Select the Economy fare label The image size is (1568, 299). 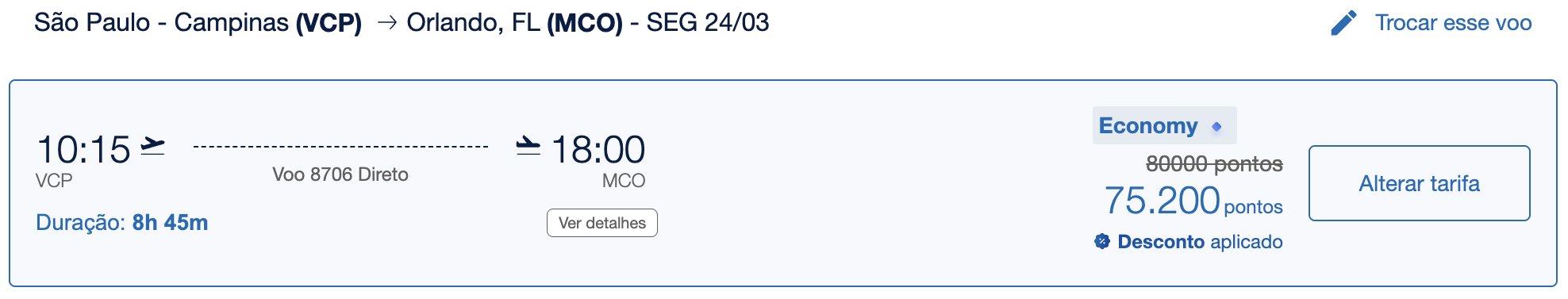tap(1147, 125)
